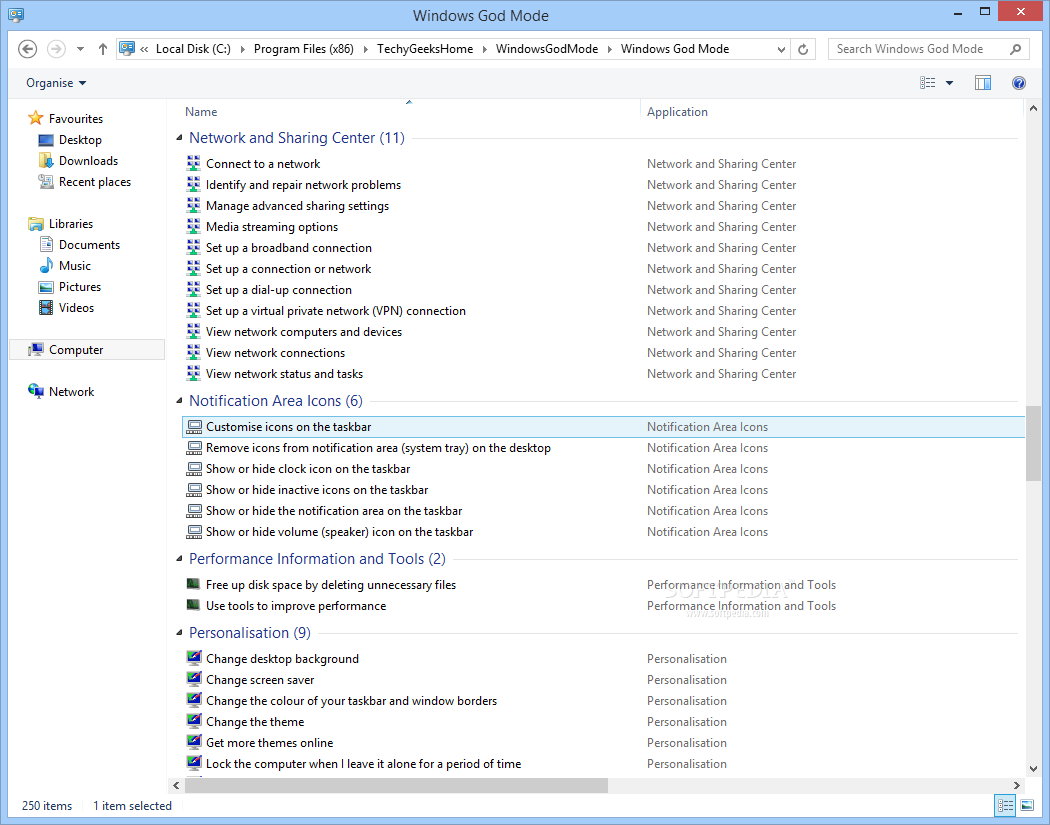
Task: Click the change view icon
Action: tap(927, 83)
